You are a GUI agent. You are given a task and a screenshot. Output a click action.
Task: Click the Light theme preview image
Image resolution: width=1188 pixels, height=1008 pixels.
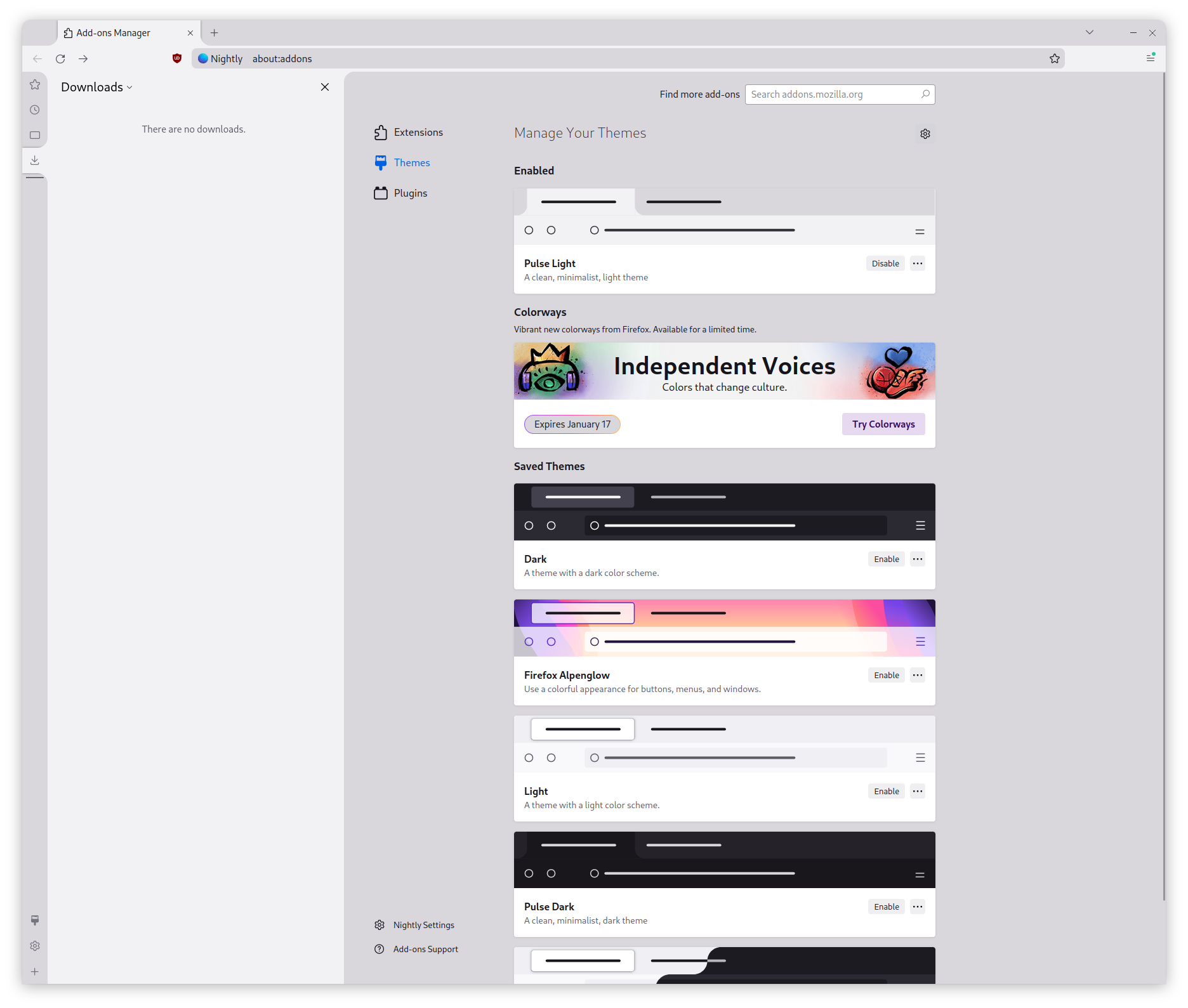tap(725, 744)
